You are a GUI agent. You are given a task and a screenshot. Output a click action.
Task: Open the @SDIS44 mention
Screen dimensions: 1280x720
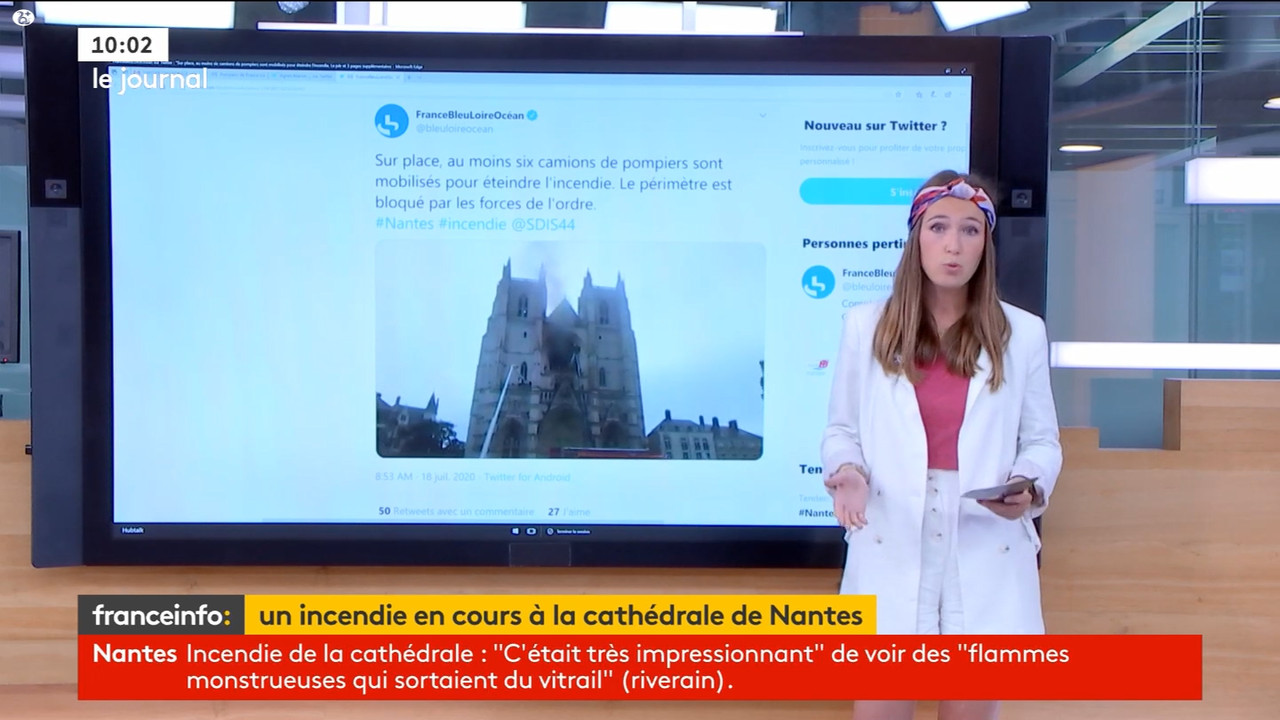[x=543, y=224]
